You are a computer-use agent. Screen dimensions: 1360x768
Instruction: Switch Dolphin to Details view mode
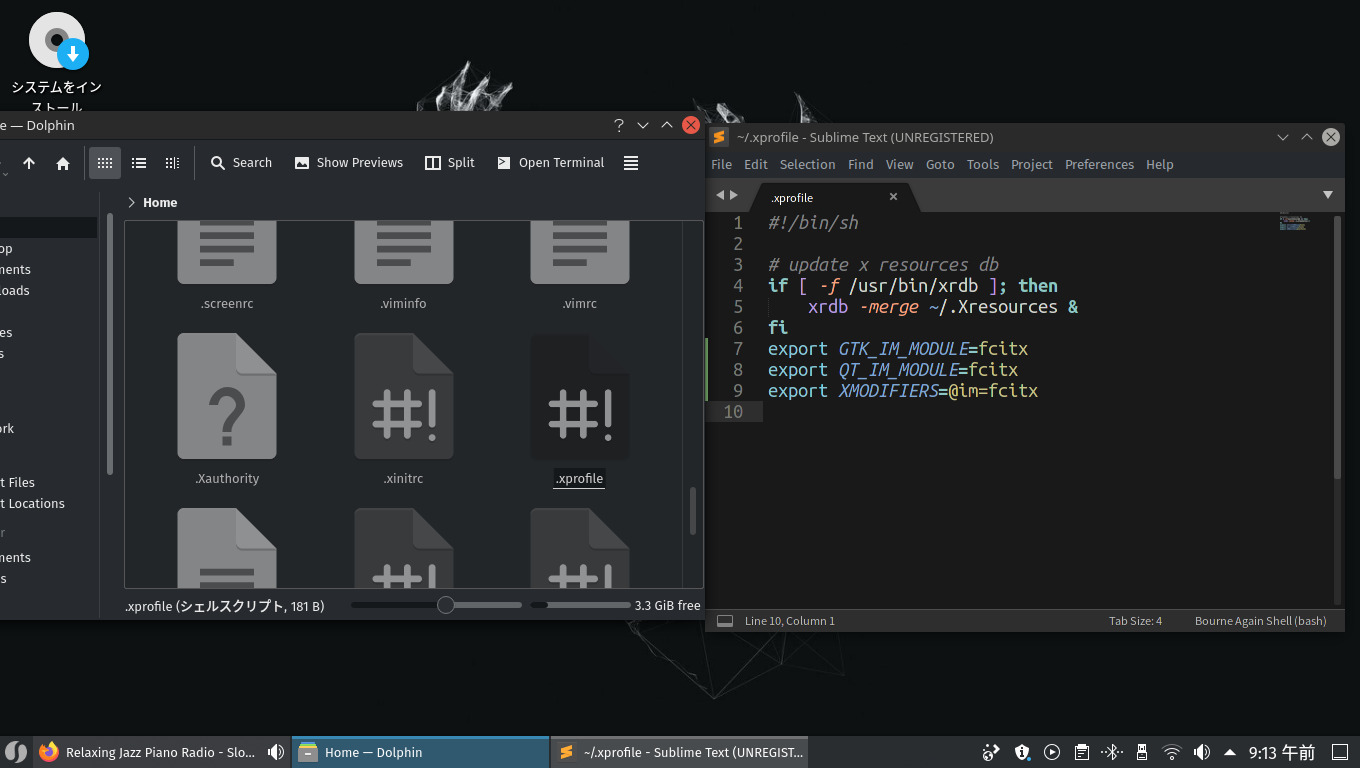(x=172, y=163)
